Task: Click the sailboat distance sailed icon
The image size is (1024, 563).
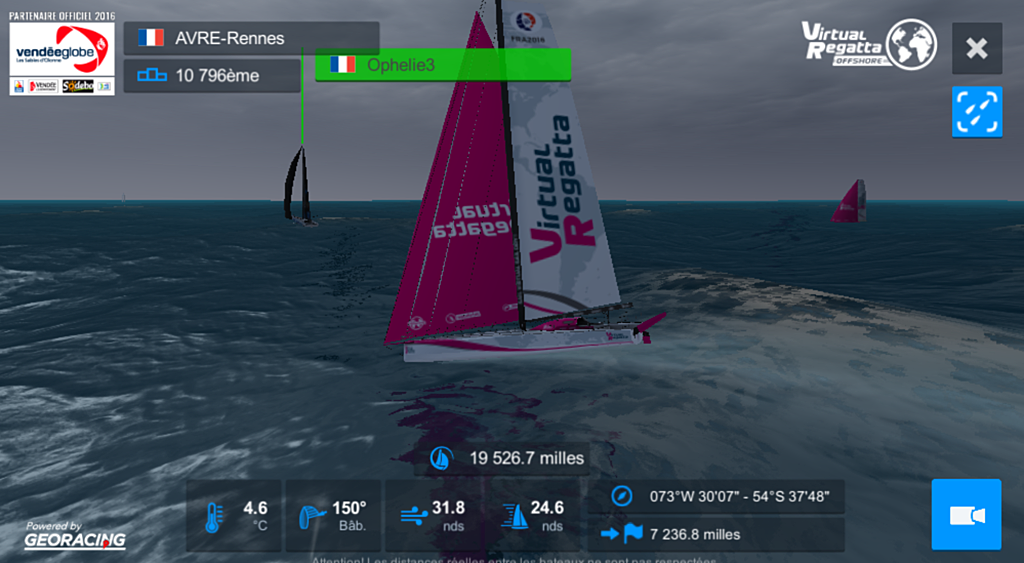Action: pos(442,458)
